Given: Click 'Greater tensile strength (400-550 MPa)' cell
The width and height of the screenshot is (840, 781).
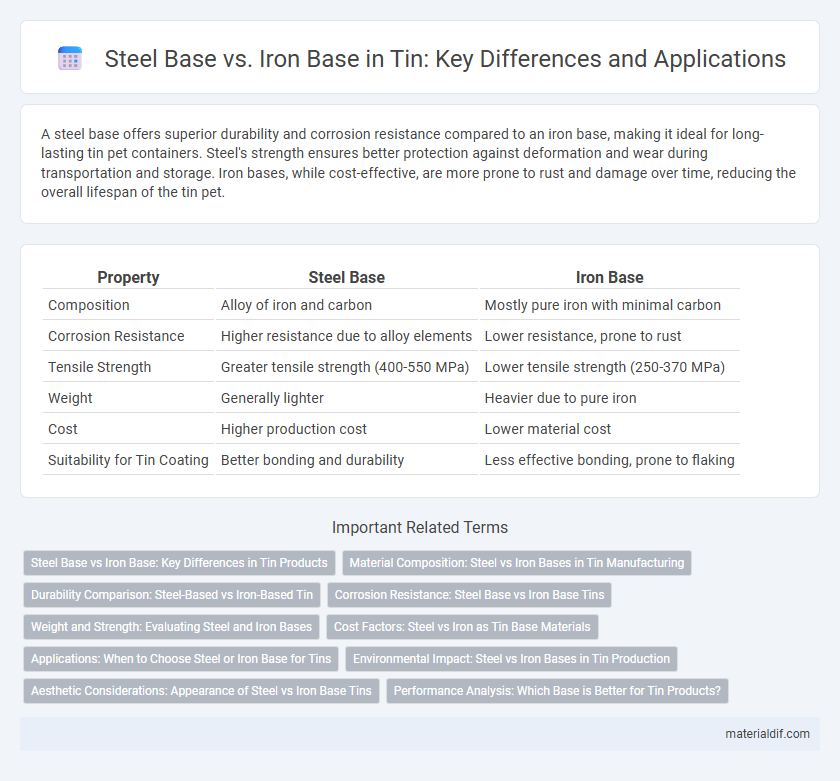Looking at the screenshot, I should [345, 367].
